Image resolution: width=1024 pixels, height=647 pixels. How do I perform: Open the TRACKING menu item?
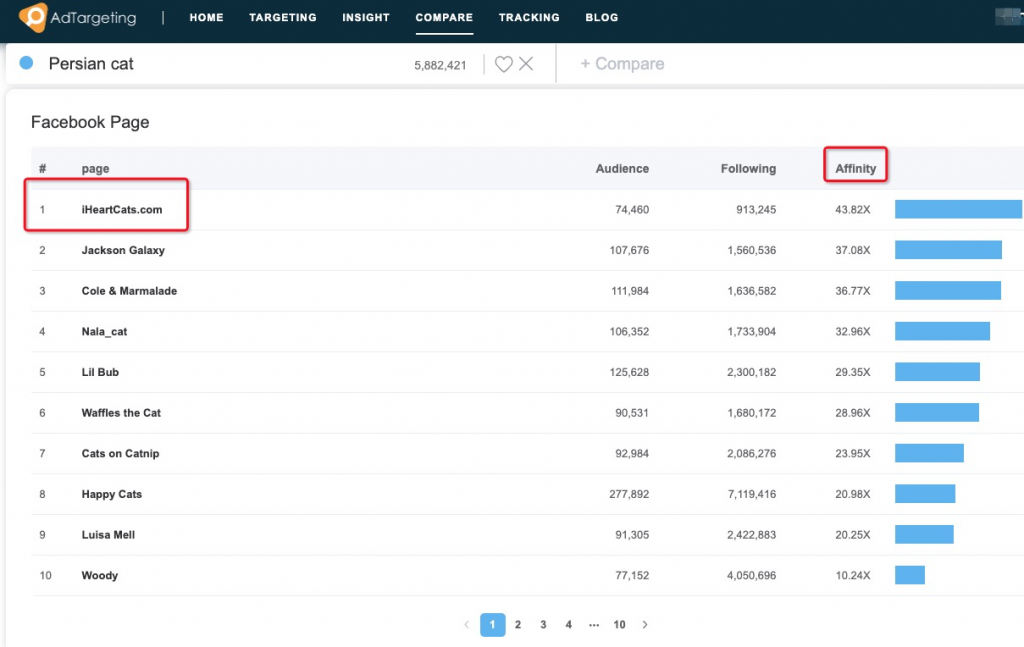coord(529,18)
